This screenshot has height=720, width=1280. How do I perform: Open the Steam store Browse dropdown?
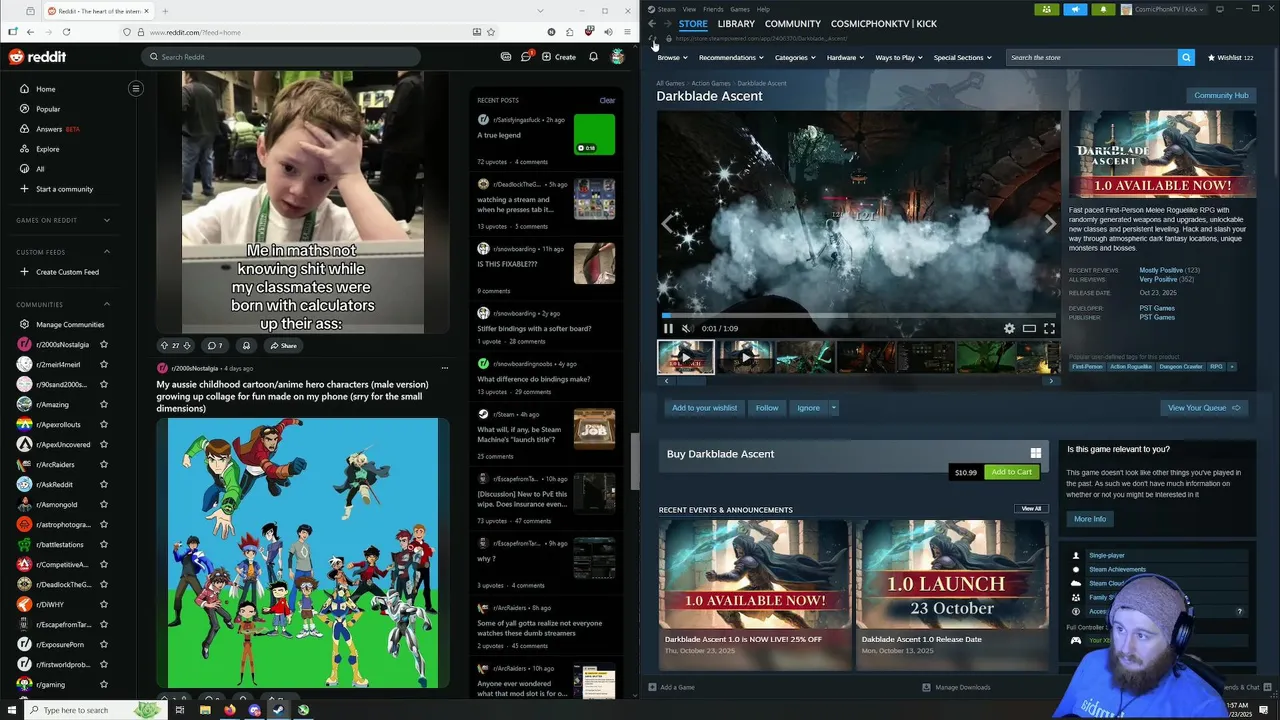(672, 57)
